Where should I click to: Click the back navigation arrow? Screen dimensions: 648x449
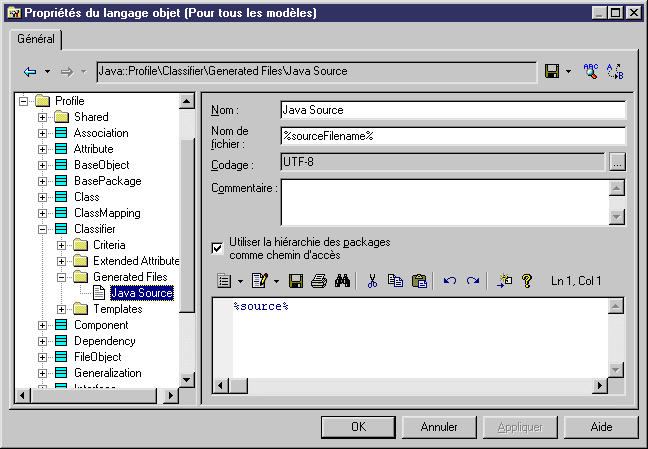pos(30,72)
